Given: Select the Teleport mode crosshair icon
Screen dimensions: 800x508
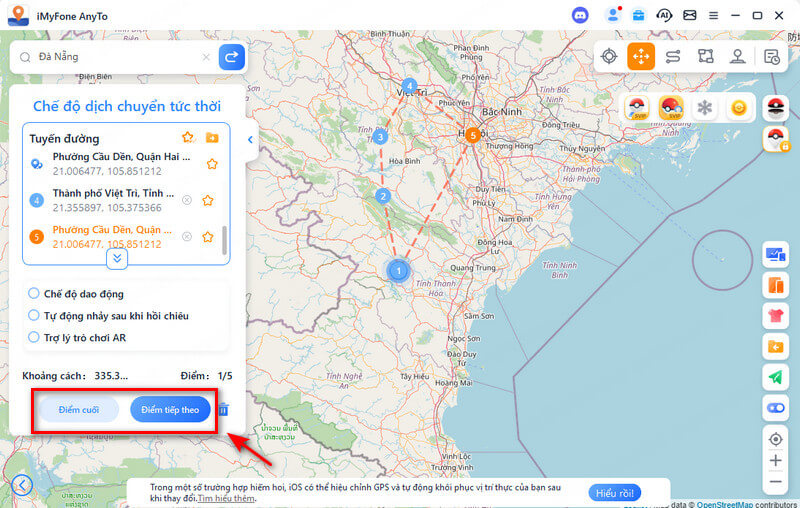Looking at the screenshot, I should pyautogui.click(x=609, y=57).
